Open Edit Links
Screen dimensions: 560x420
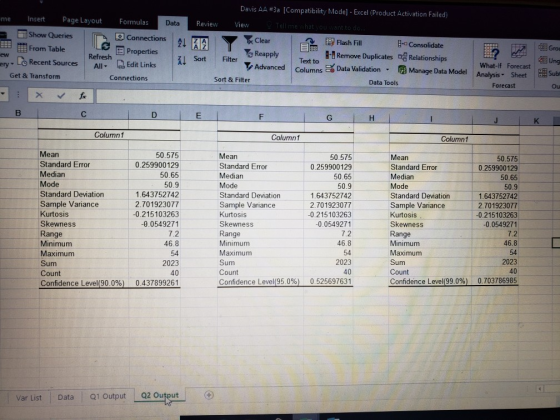(x=136, y=65)
